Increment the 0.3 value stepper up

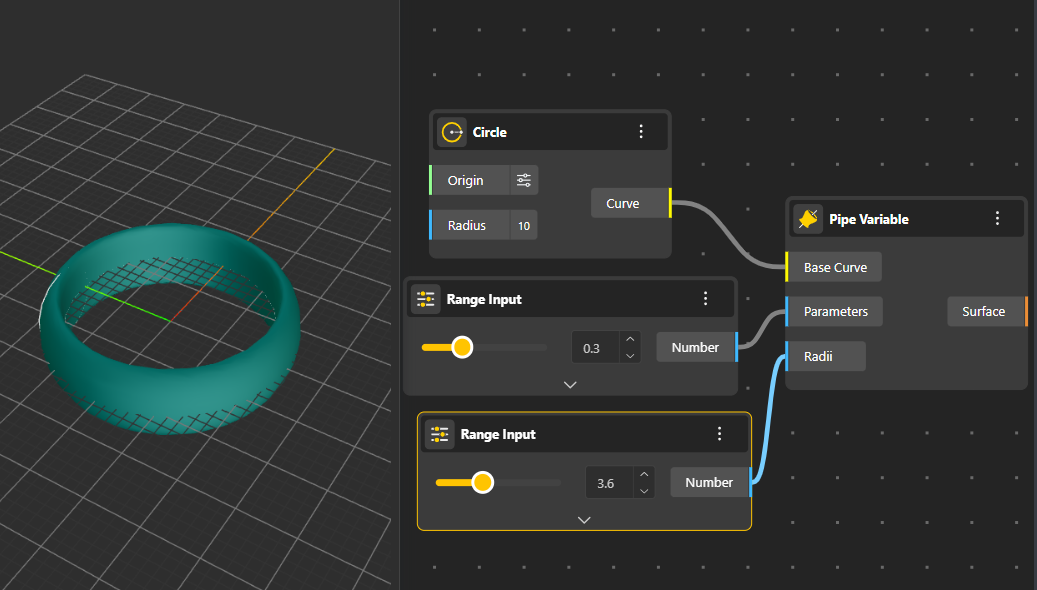[x=630, y=339]
